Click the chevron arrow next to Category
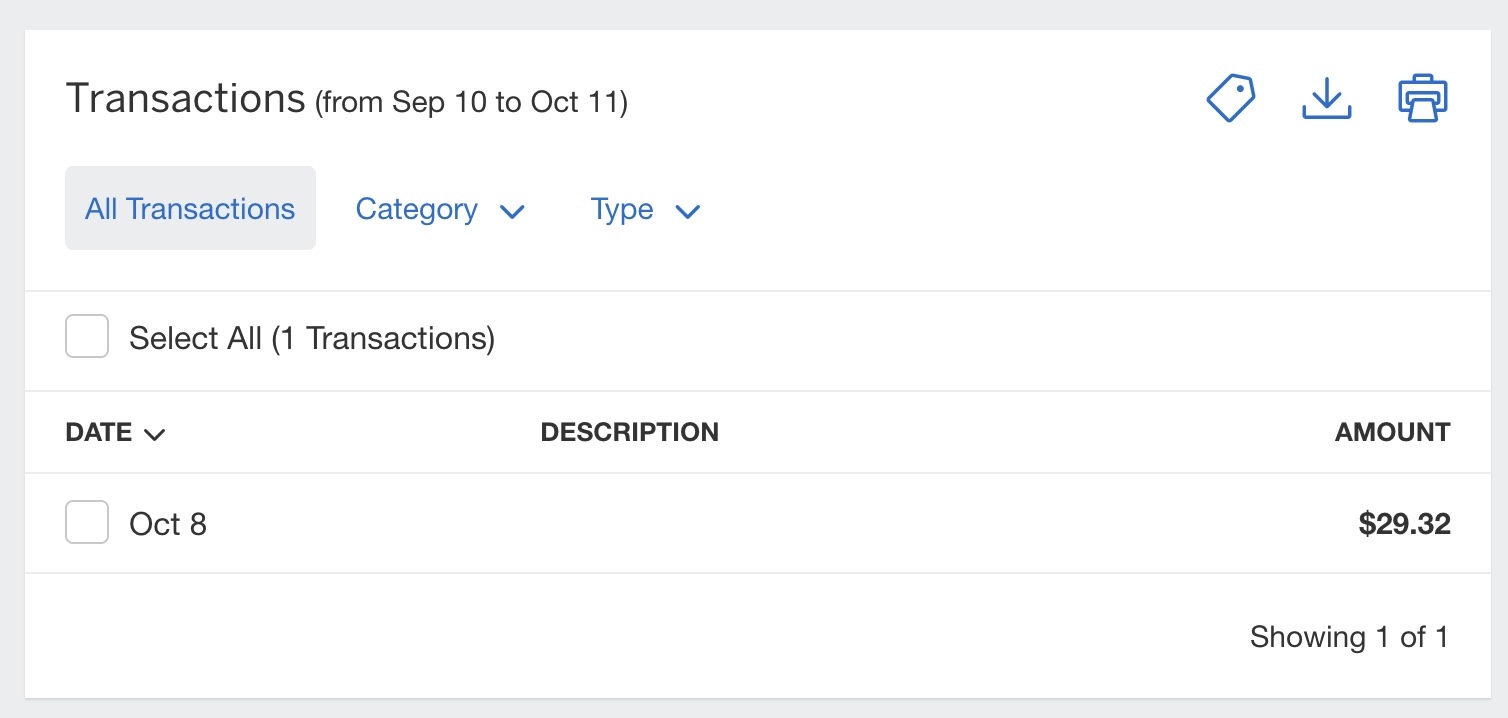This screenshot has width=1508, height=718. pos(512,211)
